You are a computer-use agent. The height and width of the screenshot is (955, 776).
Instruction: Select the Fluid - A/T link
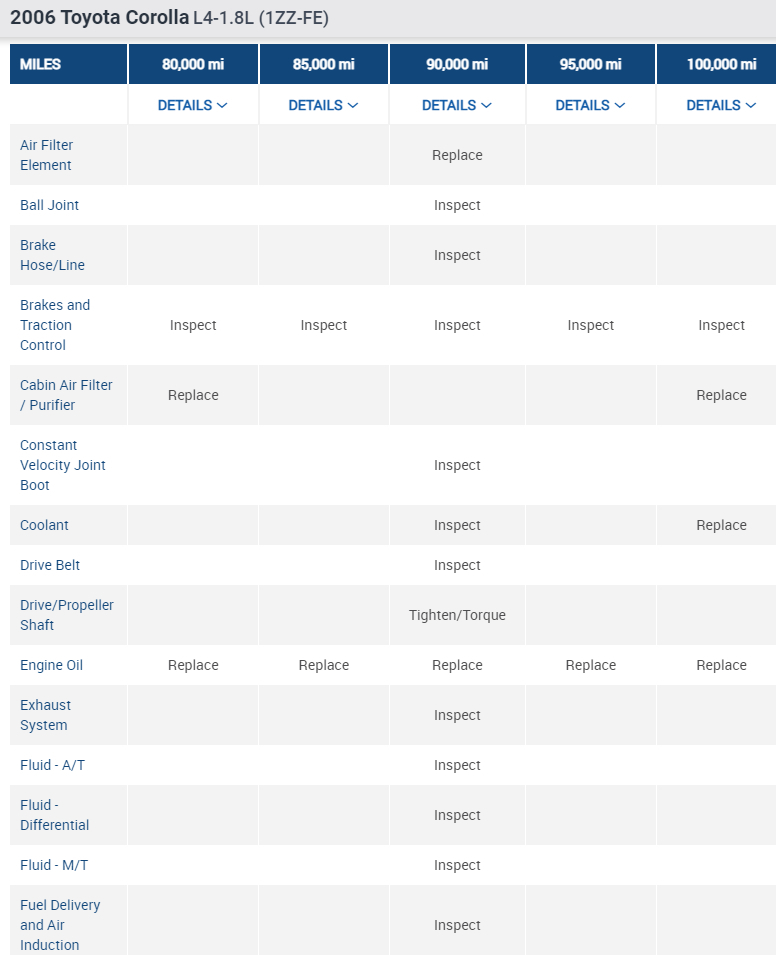tap(52, 765)
